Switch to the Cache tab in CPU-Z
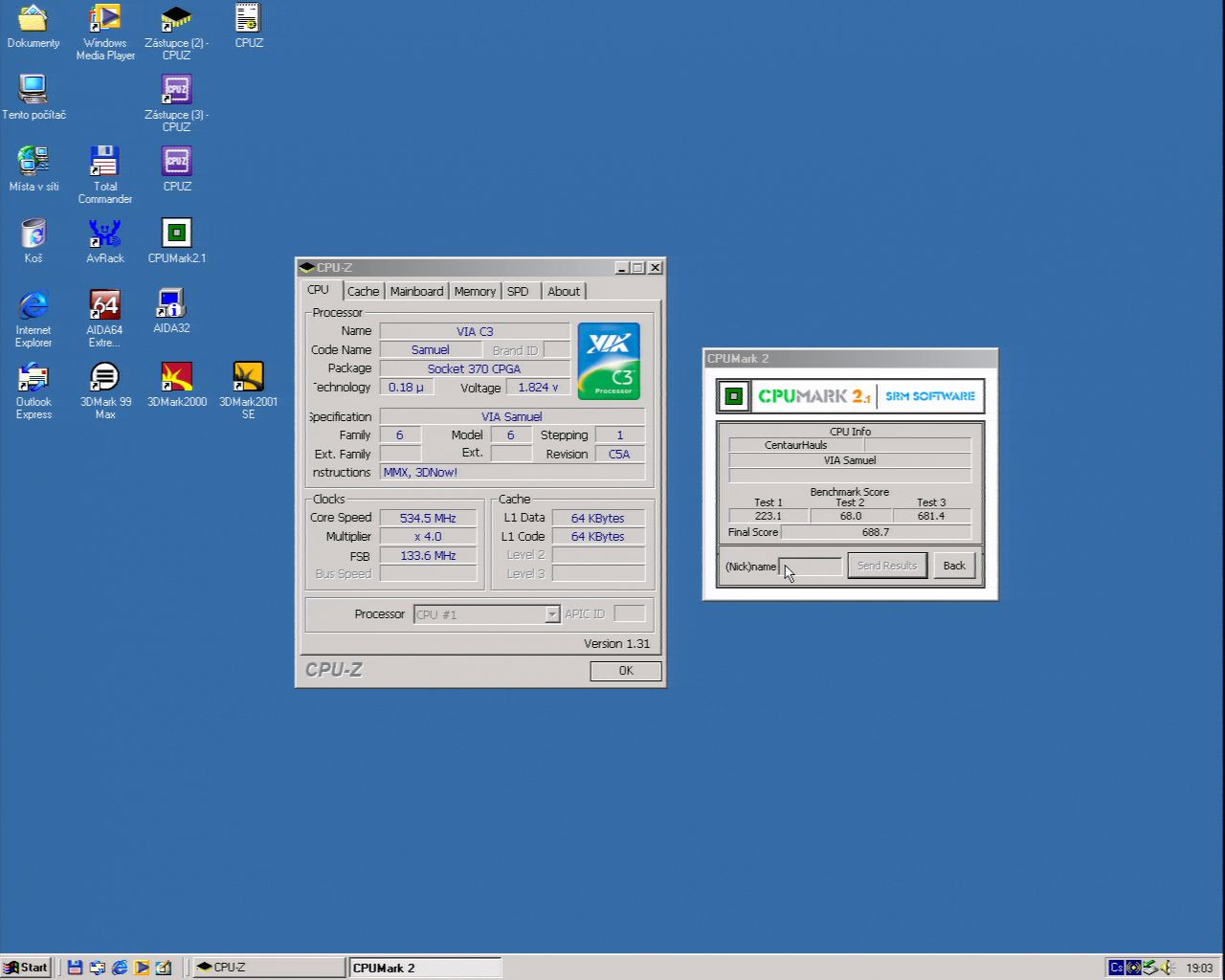The image size is (1225, 980). point(363,291)
